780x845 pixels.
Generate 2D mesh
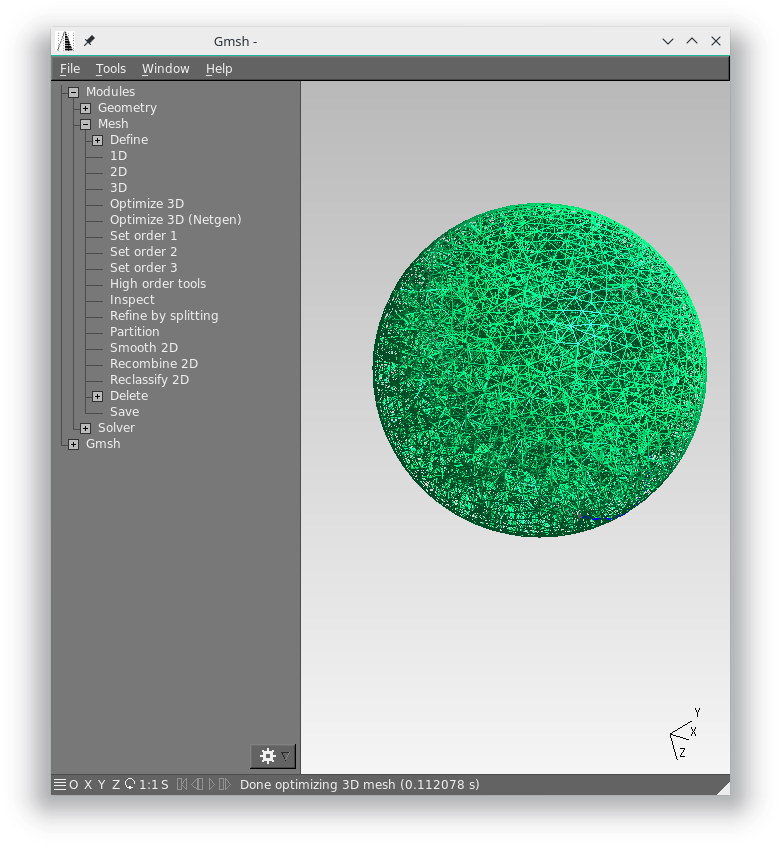click(119, 172)
